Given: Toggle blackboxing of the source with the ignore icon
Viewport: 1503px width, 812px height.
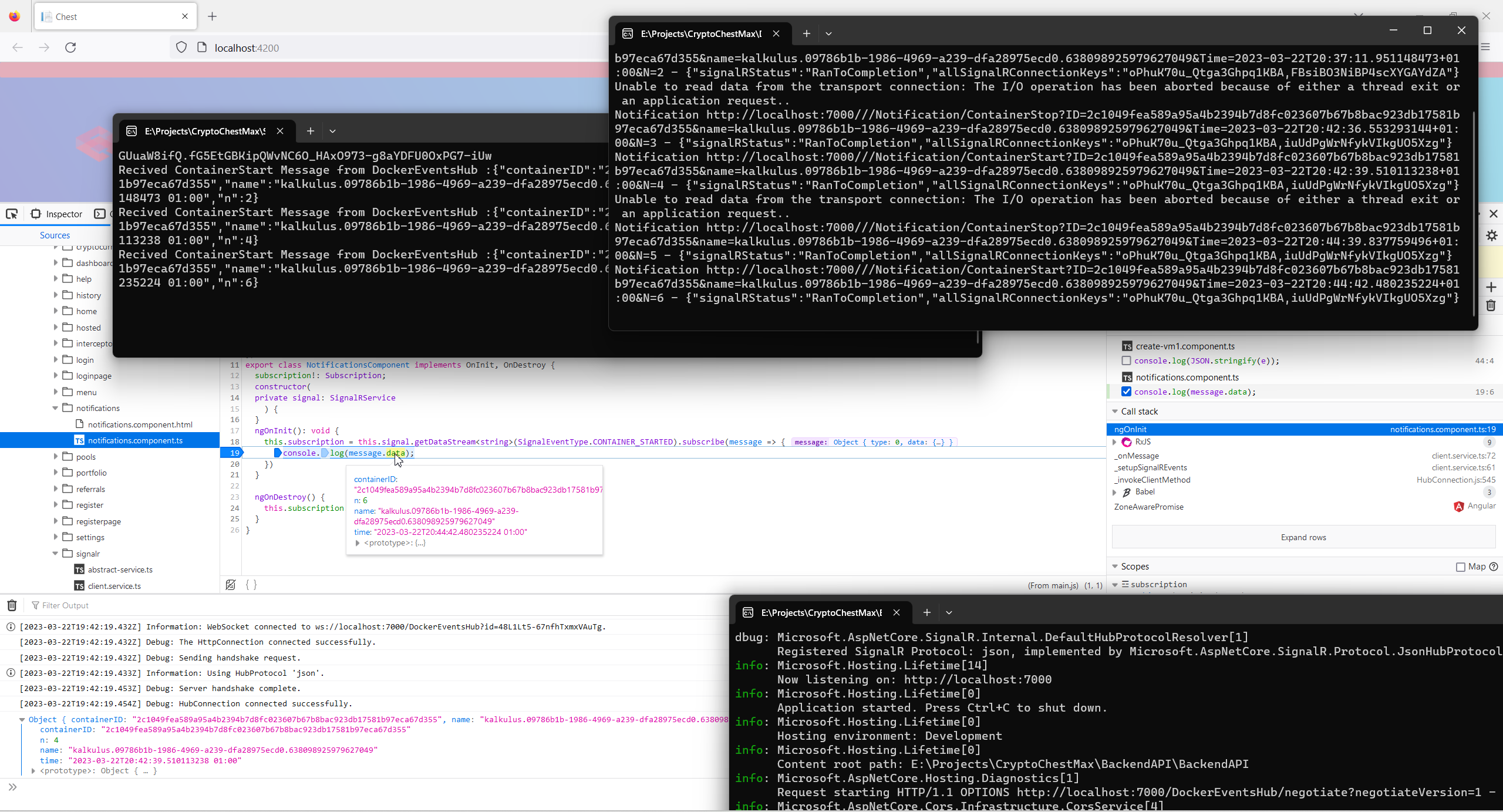Looking at the screenshot, I should (231, 585).
